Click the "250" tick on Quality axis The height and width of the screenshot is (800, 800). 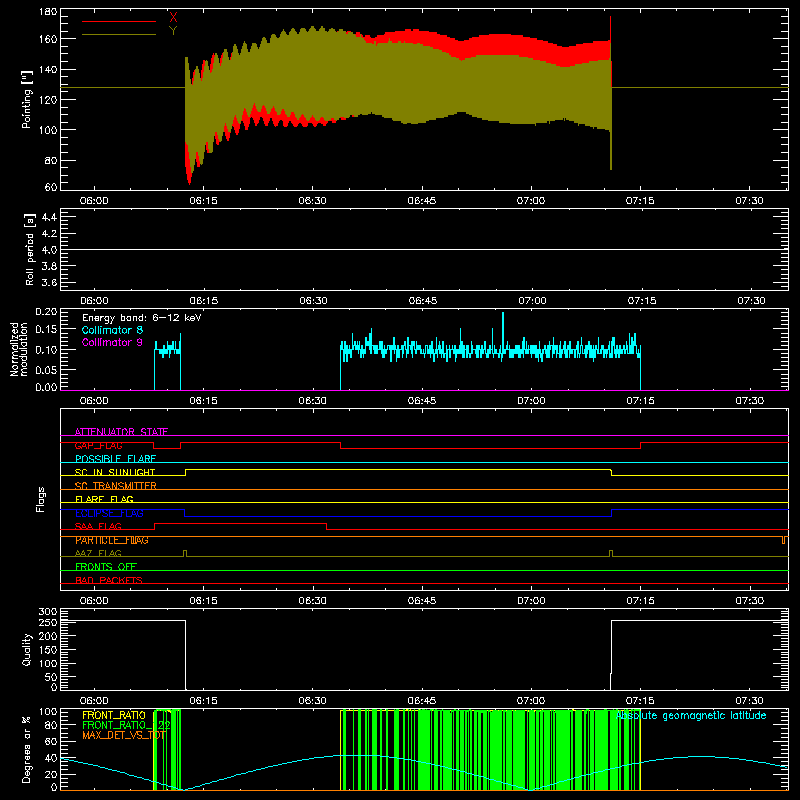(48, 622)
